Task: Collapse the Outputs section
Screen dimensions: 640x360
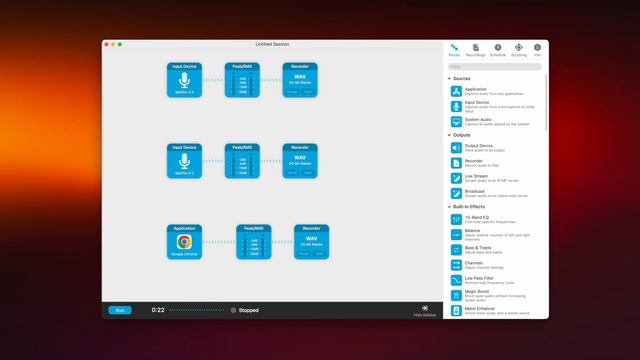Action: coord(449,135)
